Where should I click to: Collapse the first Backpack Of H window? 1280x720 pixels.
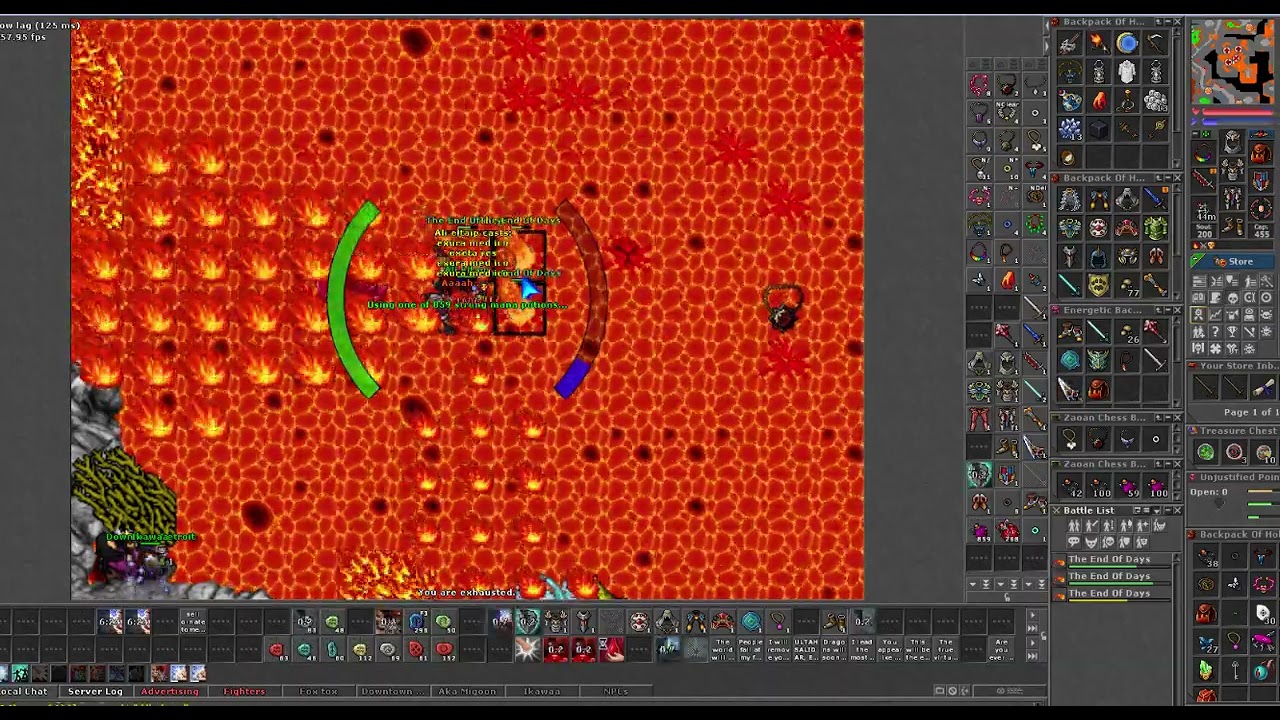point(1168,22)
